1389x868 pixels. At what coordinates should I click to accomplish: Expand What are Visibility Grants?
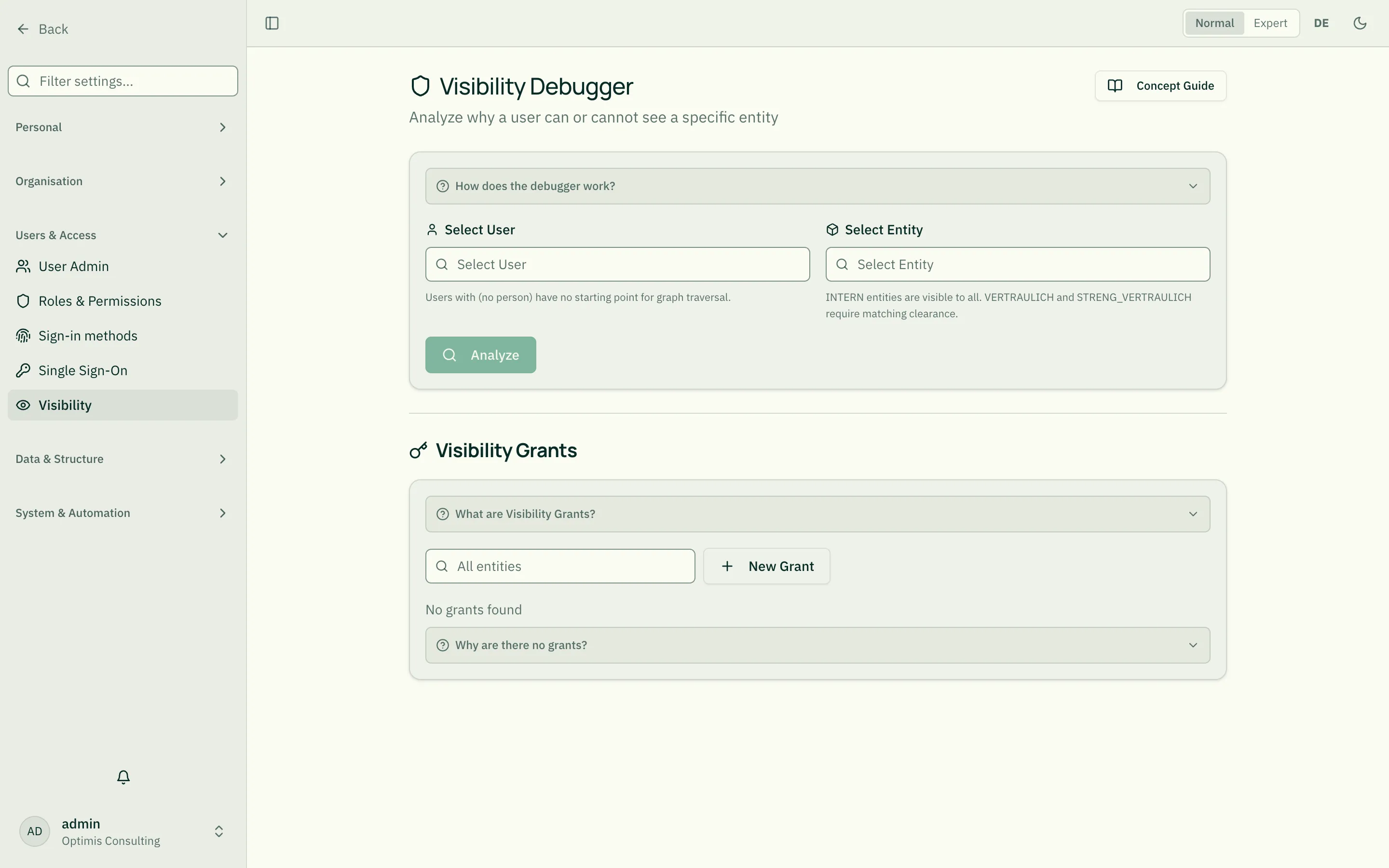tap(817, 514)
